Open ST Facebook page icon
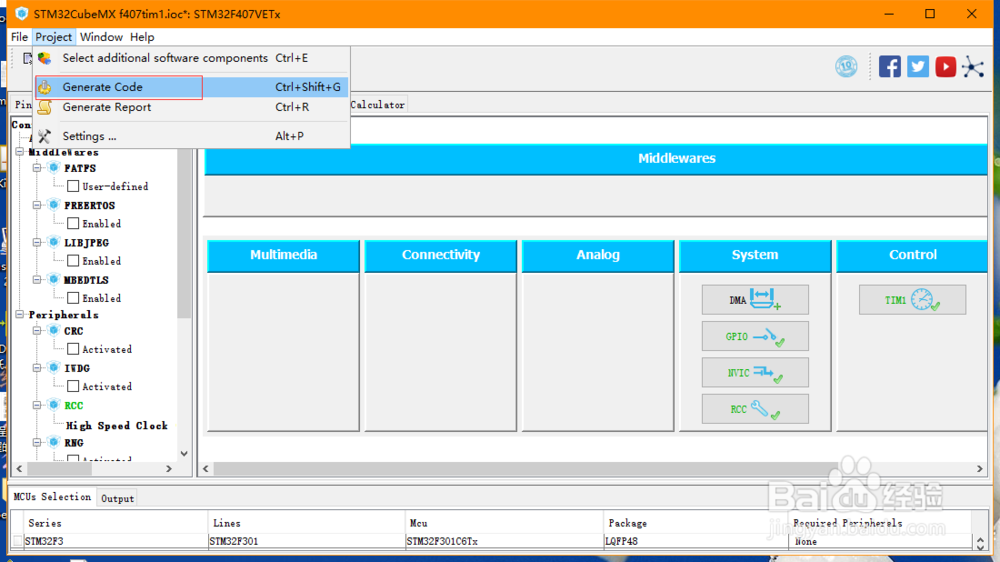Screen dimensions: 1000x562 [x=890, y=66]
